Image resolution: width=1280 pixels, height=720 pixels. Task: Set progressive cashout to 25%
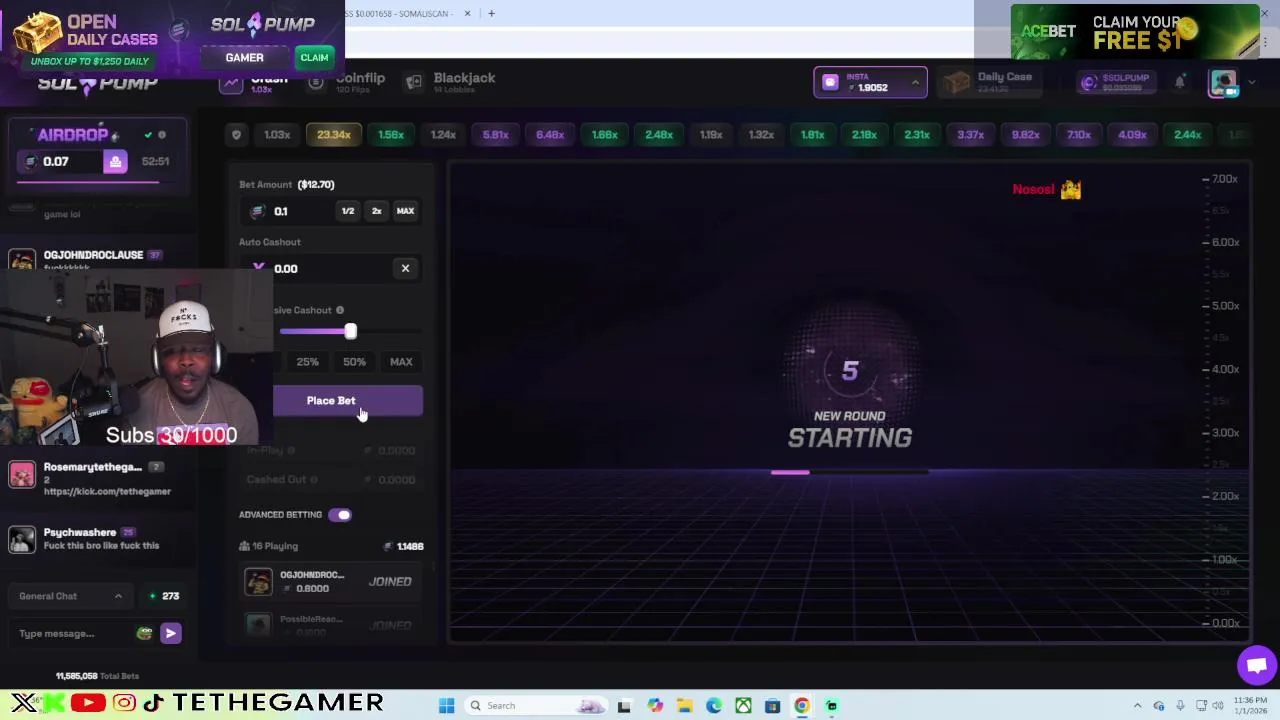click(307, 362)
